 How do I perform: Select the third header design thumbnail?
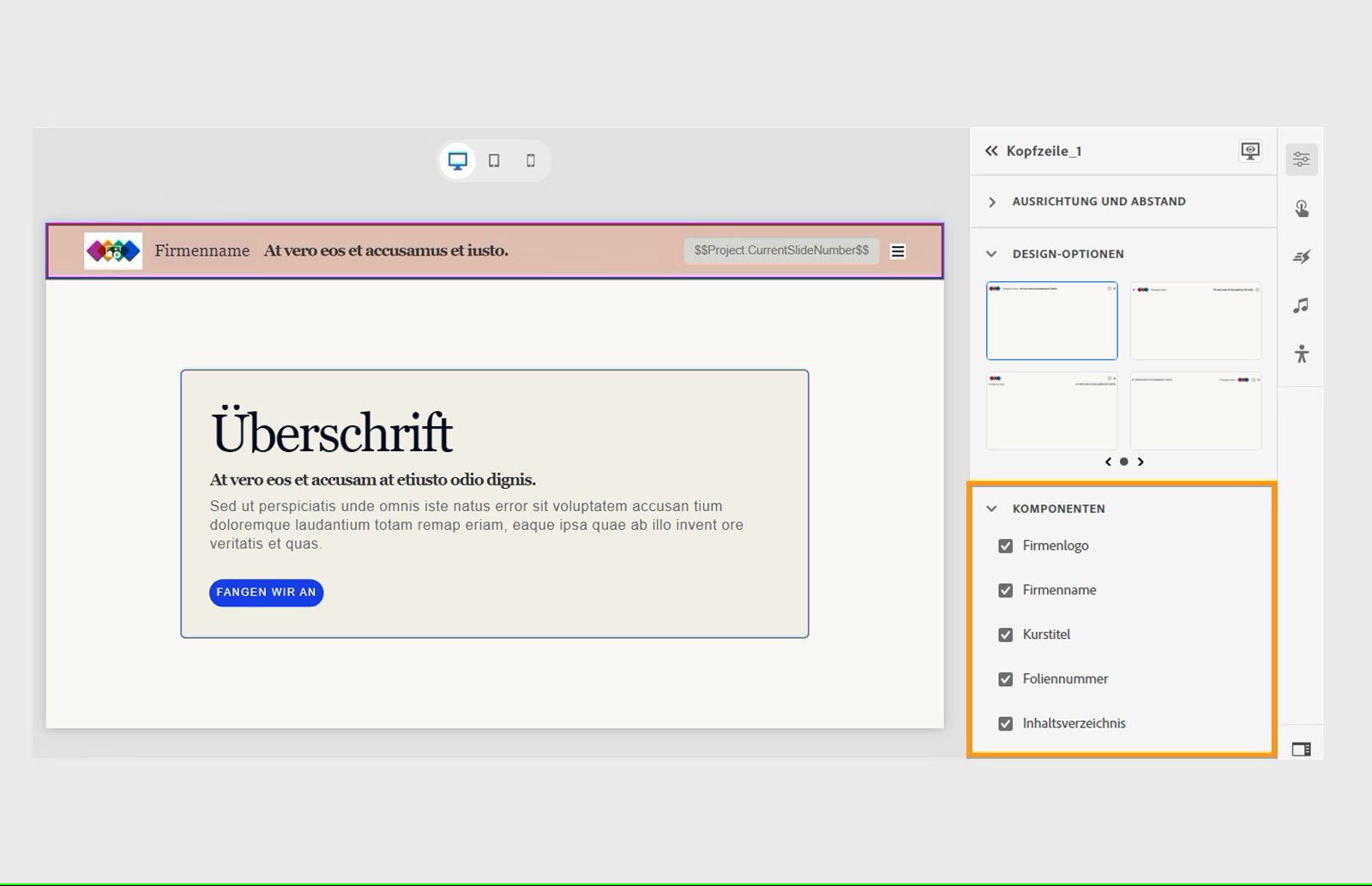pyautogui.click(x=1052, y=411)
